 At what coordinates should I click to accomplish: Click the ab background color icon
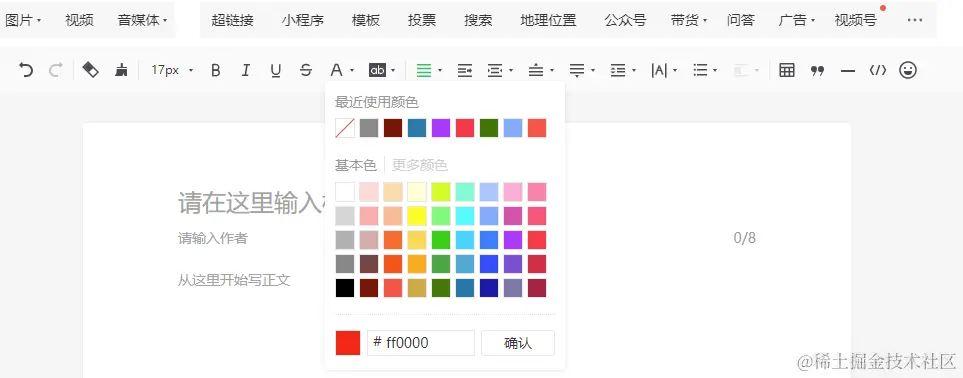[x=377, y=70]
